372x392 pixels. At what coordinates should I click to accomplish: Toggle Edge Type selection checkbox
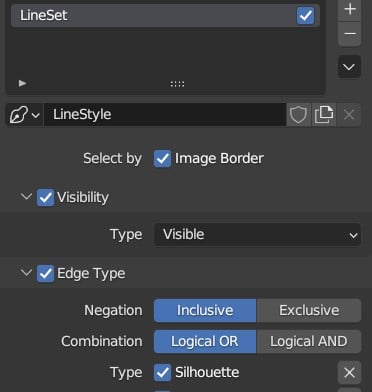pyautogui.click(x=45, y=274)
